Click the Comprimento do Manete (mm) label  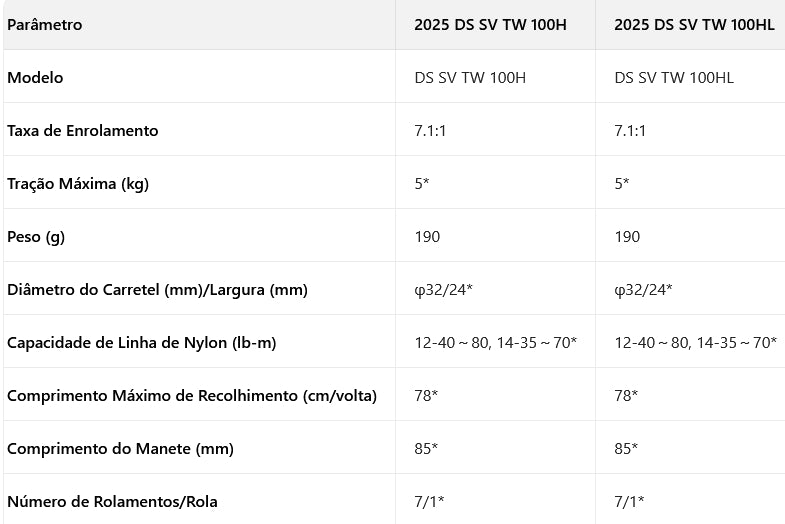[x=120, y=448]
